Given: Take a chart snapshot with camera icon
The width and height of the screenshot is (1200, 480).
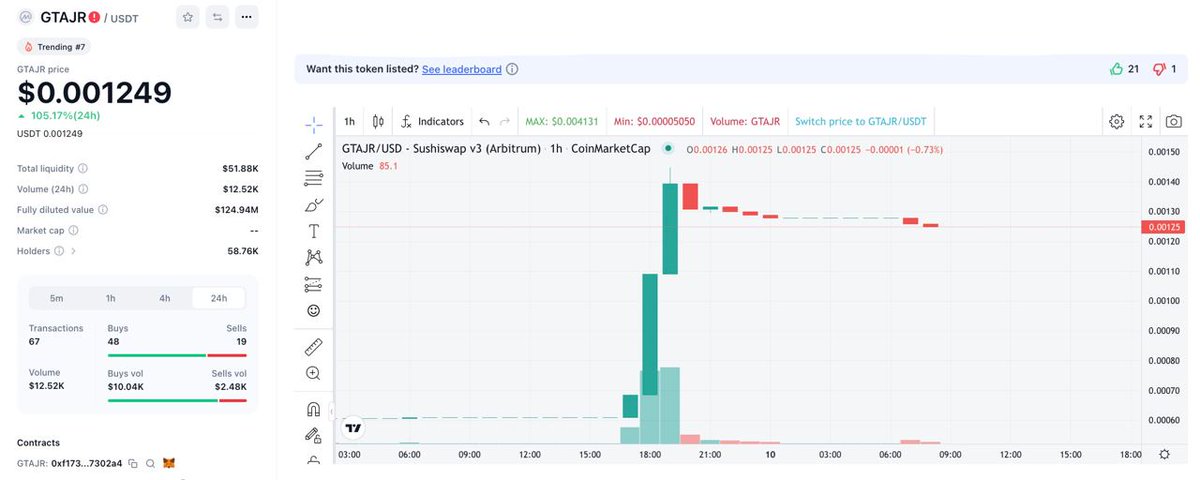Looking at the screenshot, I should click(1174, 121).
